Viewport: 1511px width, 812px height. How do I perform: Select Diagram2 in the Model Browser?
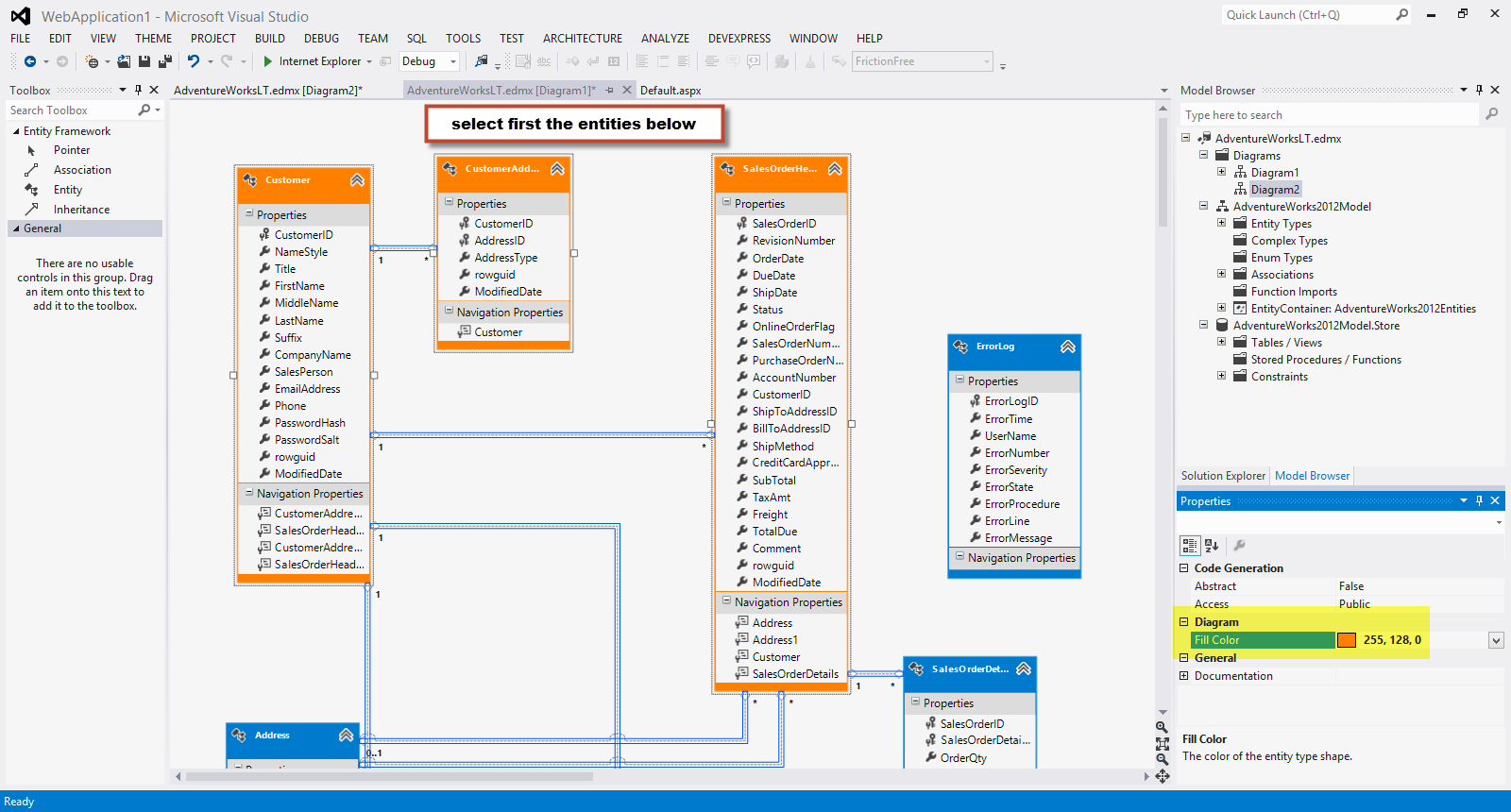[1275, 190]
